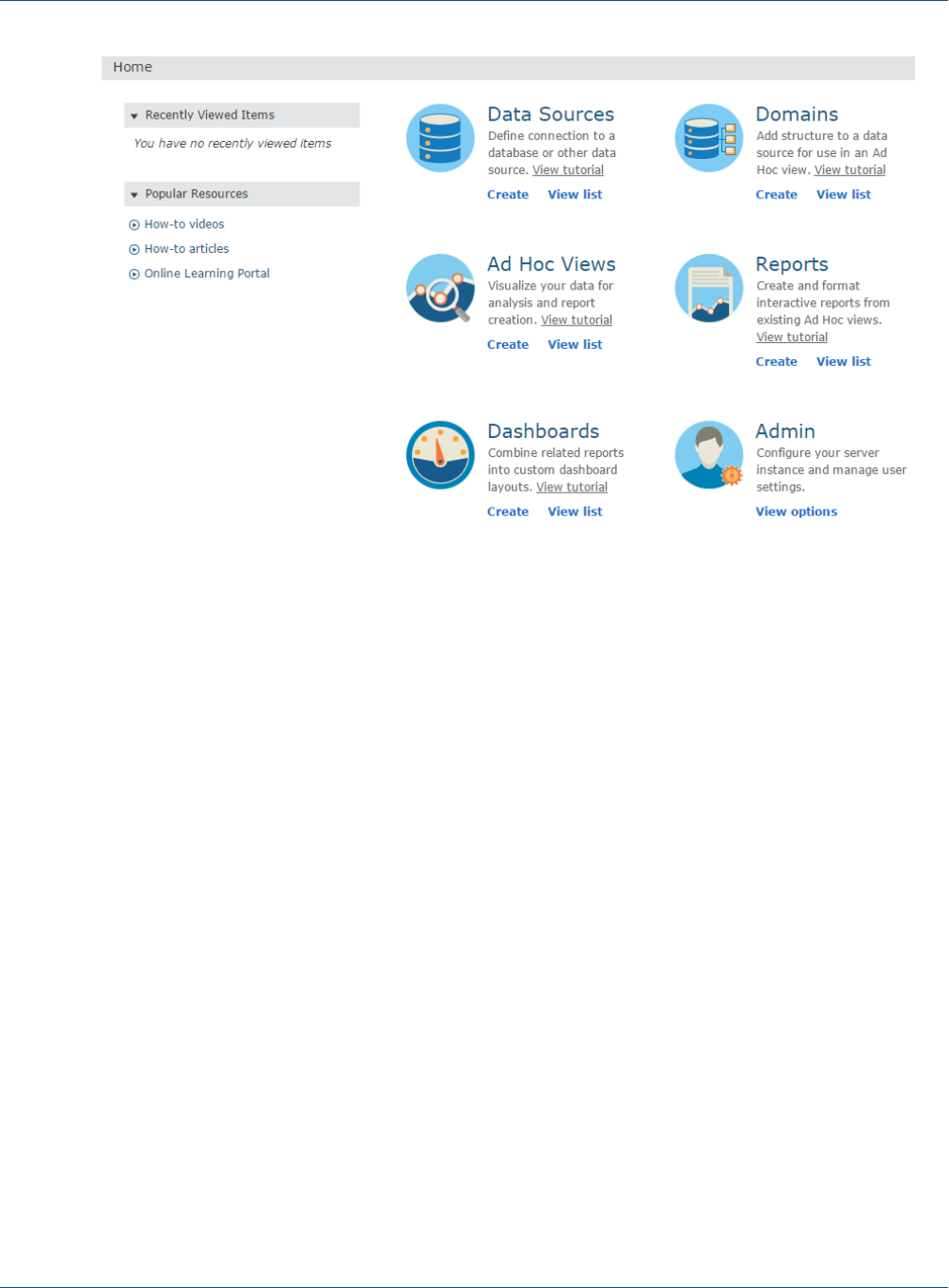Open View tutorial for Ad Hoc Views

tap(577, 320)
